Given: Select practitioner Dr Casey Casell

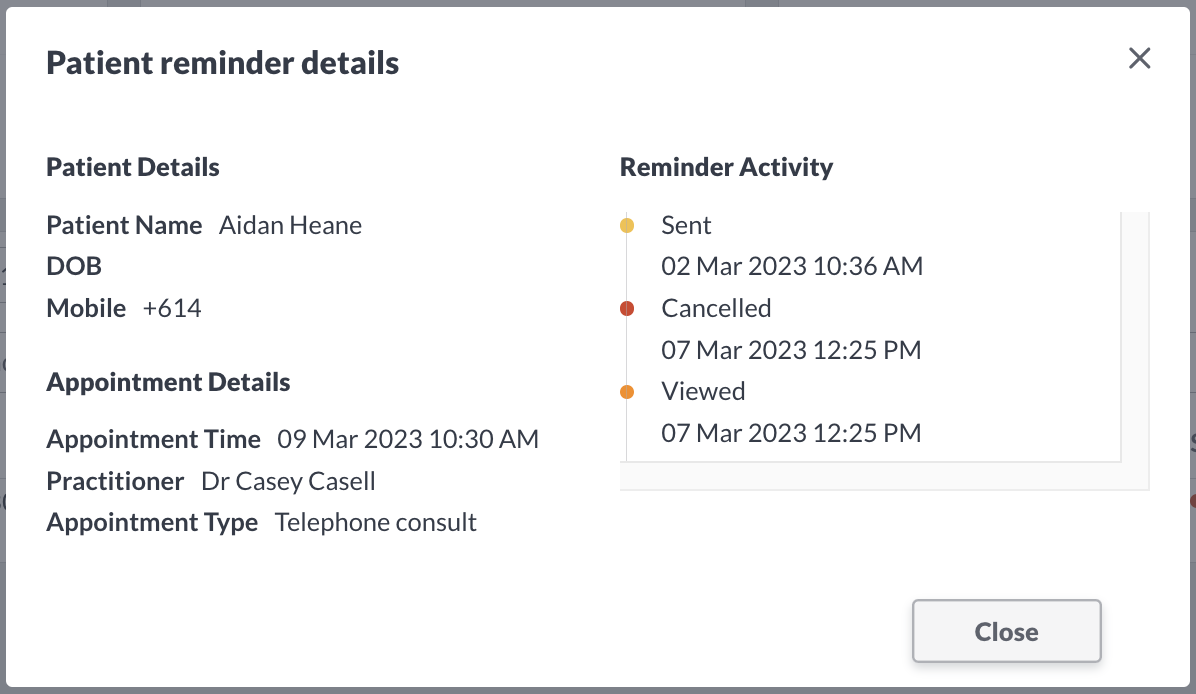Looking at the screenshot, I should (288, 481).
